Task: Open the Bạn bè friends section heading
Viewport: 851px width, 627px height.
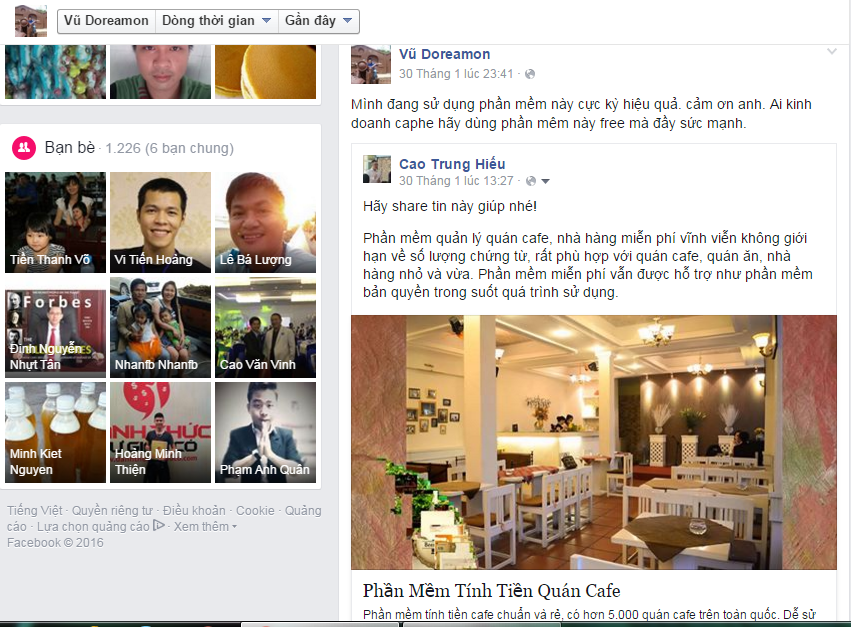Action: 70,148
